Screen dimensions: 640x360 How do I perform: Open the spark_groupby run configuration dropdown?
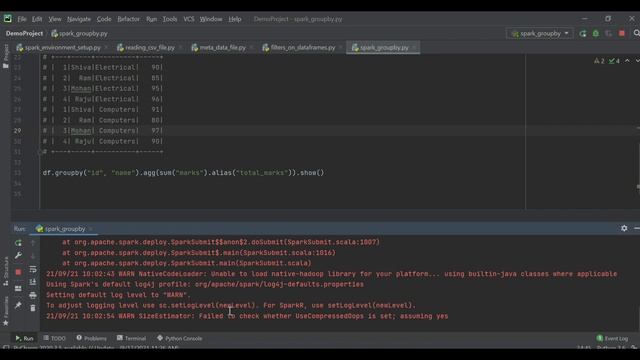pos(540,33)
